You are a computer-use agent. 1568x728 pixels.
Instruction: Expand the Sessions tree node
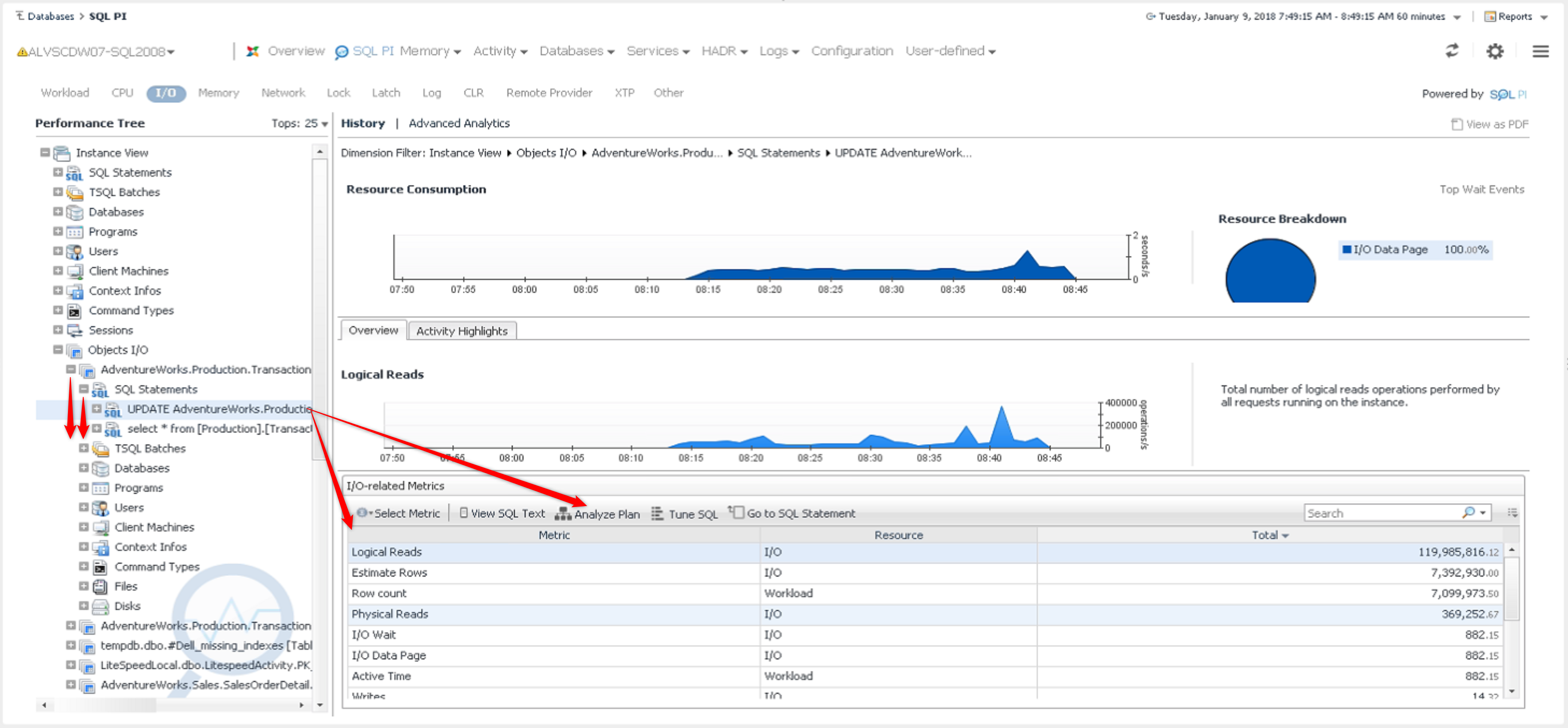58,330
